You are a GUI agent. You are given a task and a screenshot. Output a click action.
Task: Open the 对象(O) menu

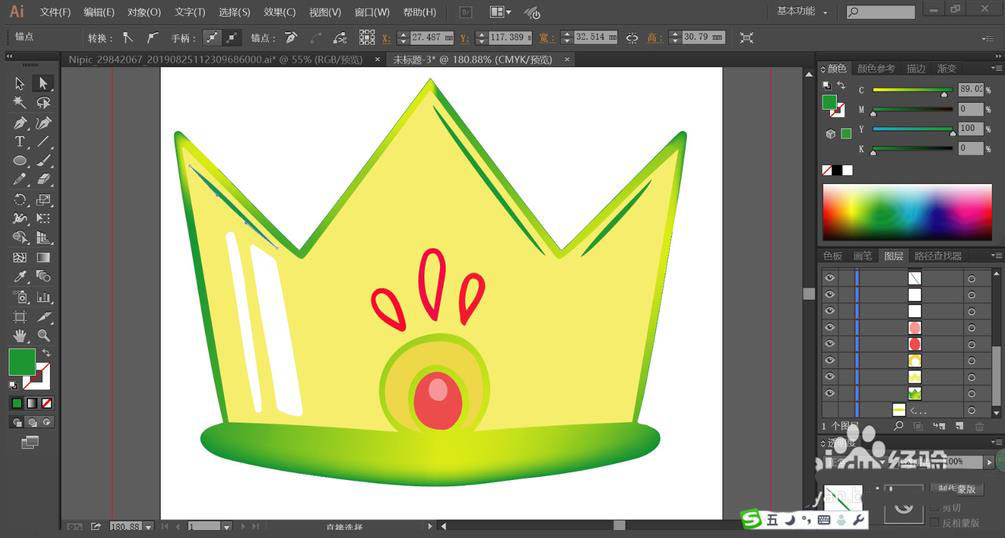point(144,12)
